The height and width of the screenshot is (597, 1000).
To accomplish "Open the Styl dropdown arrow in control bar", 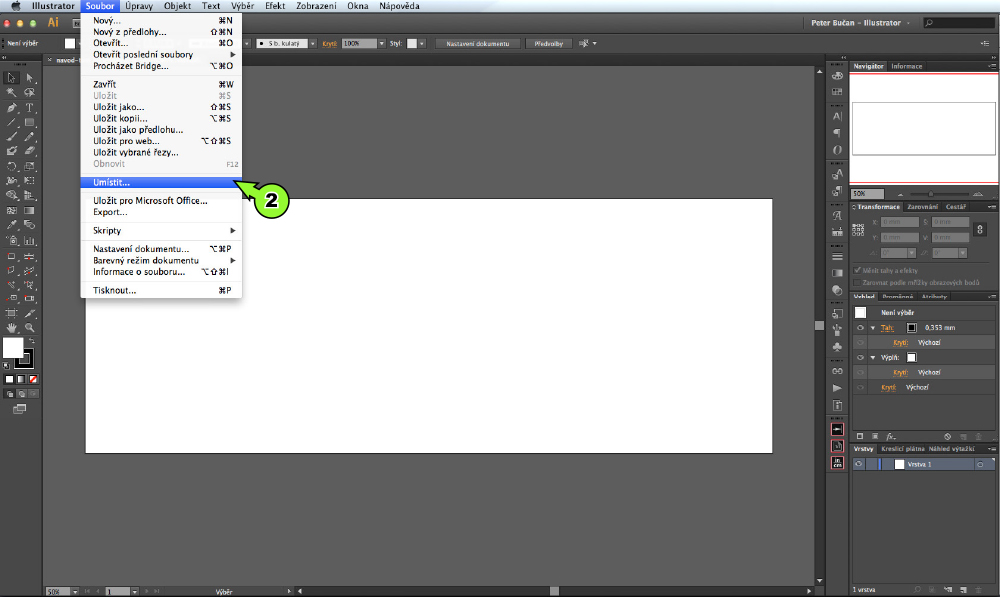I will [x=422, y=43].
